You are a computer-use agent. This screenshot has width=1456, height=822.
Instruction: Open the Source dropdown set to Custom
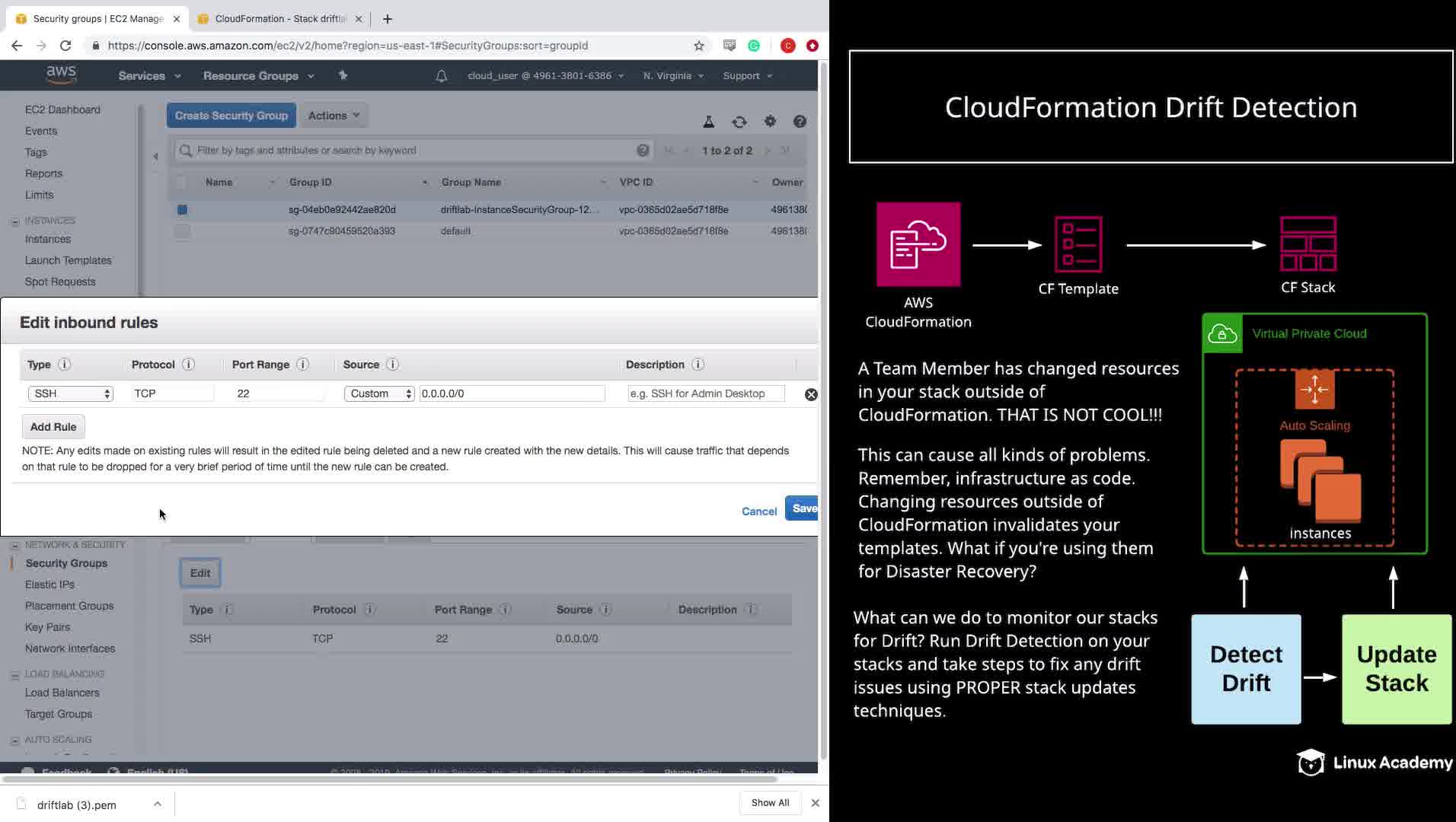[x=379, y=393]
